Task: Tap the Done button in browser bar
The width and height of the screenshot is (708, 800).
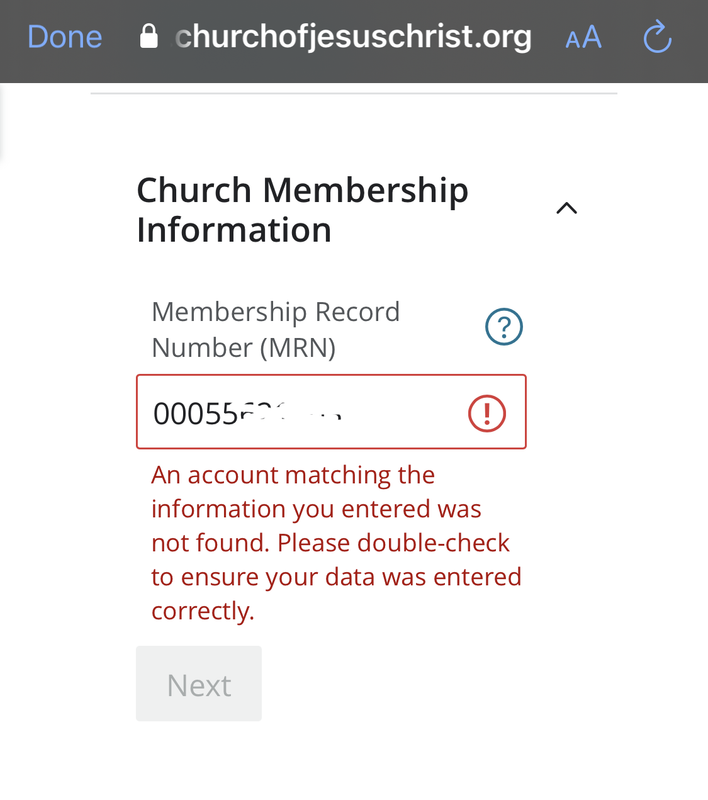Action: 65,37
